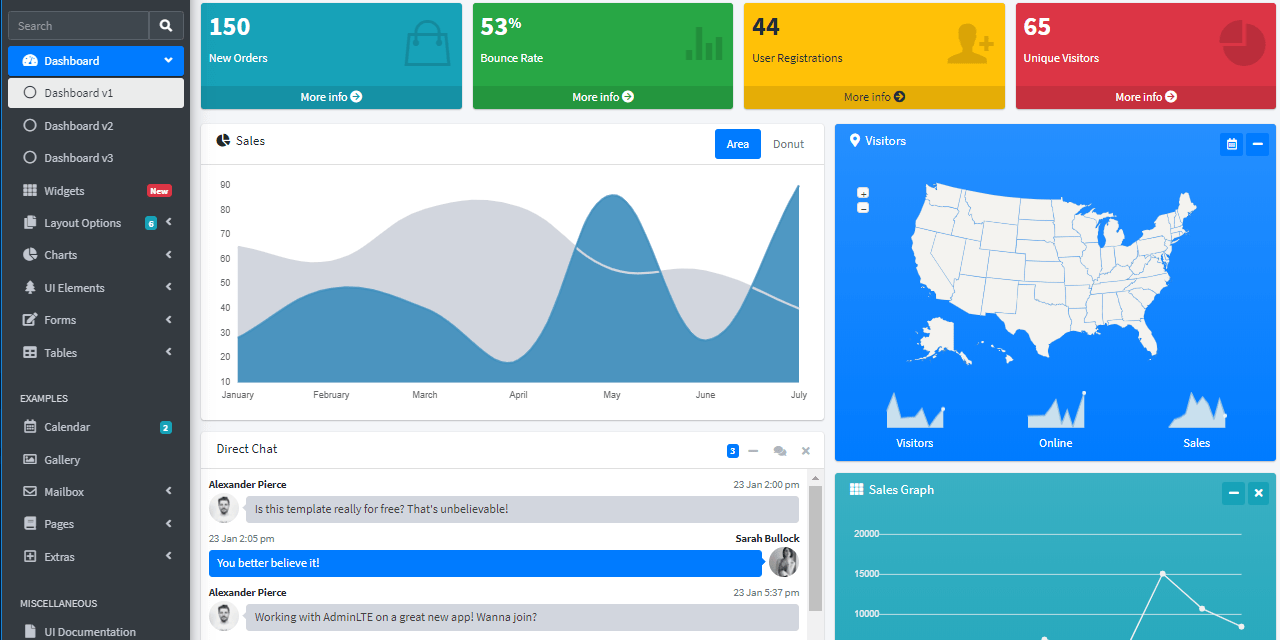Click the calendar icon in Visitors panel header
The width and height of the screenshot is (1280, 640).
(1231, 144)
